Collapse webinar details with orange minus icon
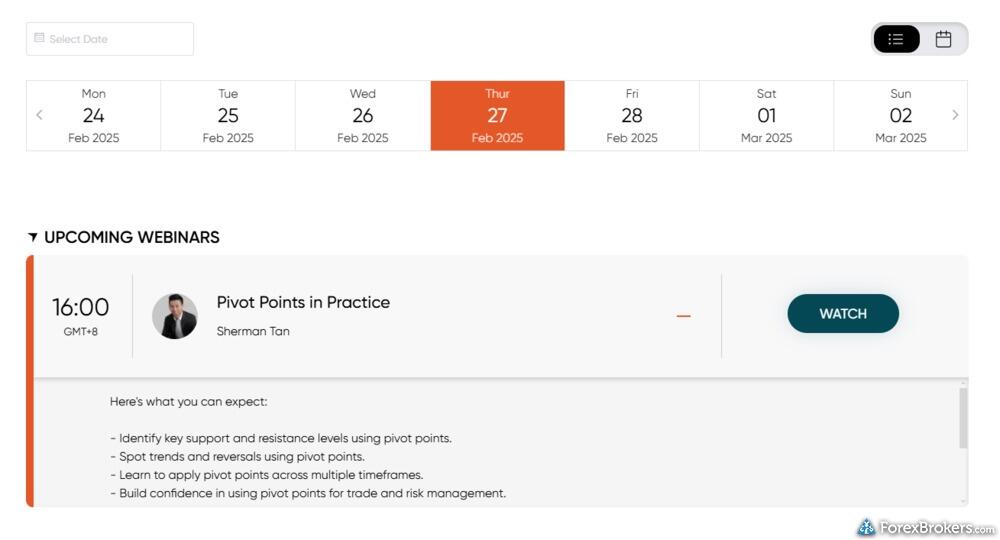Image resolution: width=1000 pixels, height=540 pixels. (x=684, y=316)
